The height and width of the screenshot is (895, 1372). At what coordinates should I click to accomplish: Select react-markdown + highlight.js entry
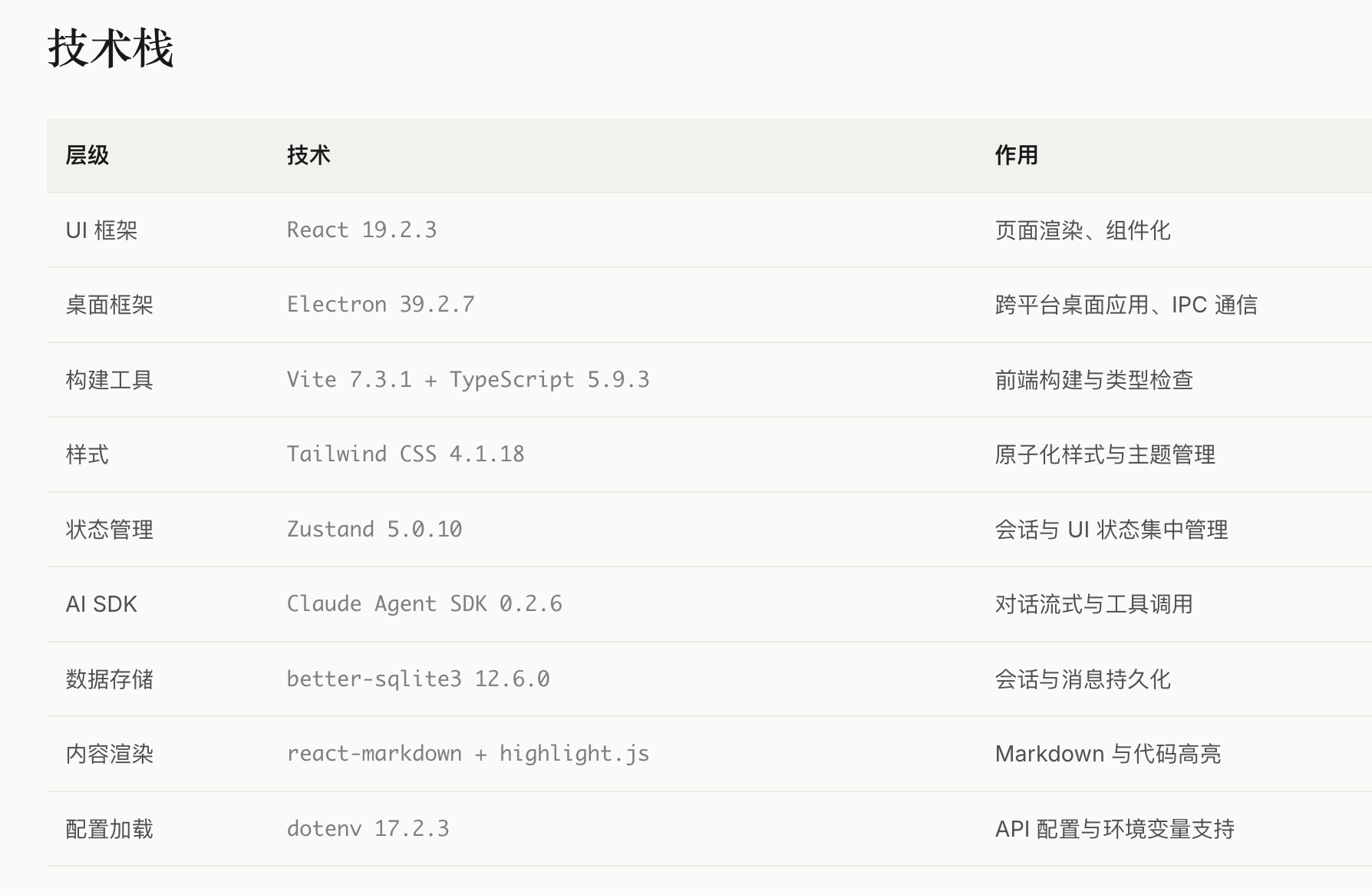(468, 754)
